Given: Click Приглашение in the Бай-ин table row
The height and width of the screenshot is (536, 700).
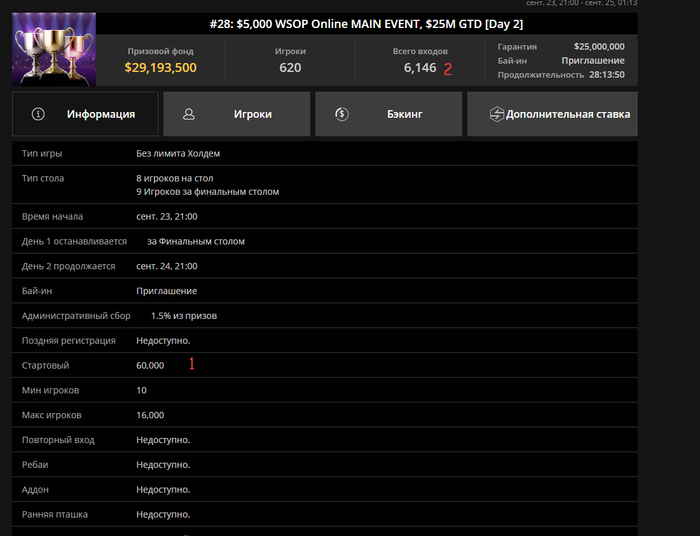Looking at the screenshot, I should tap(167, 291).
